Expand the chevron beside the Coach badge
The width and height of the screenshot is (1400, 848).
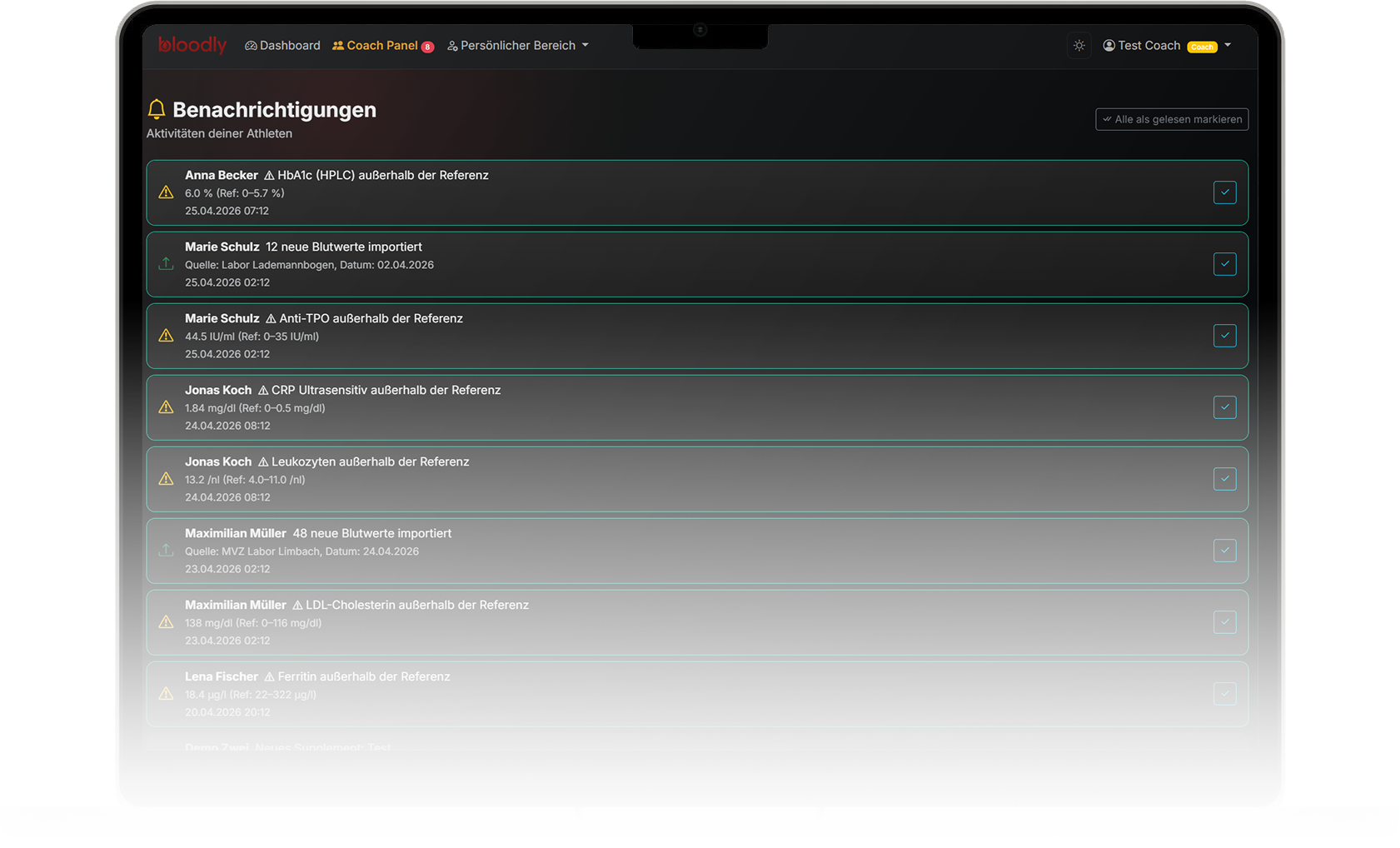pos(1228,46)
